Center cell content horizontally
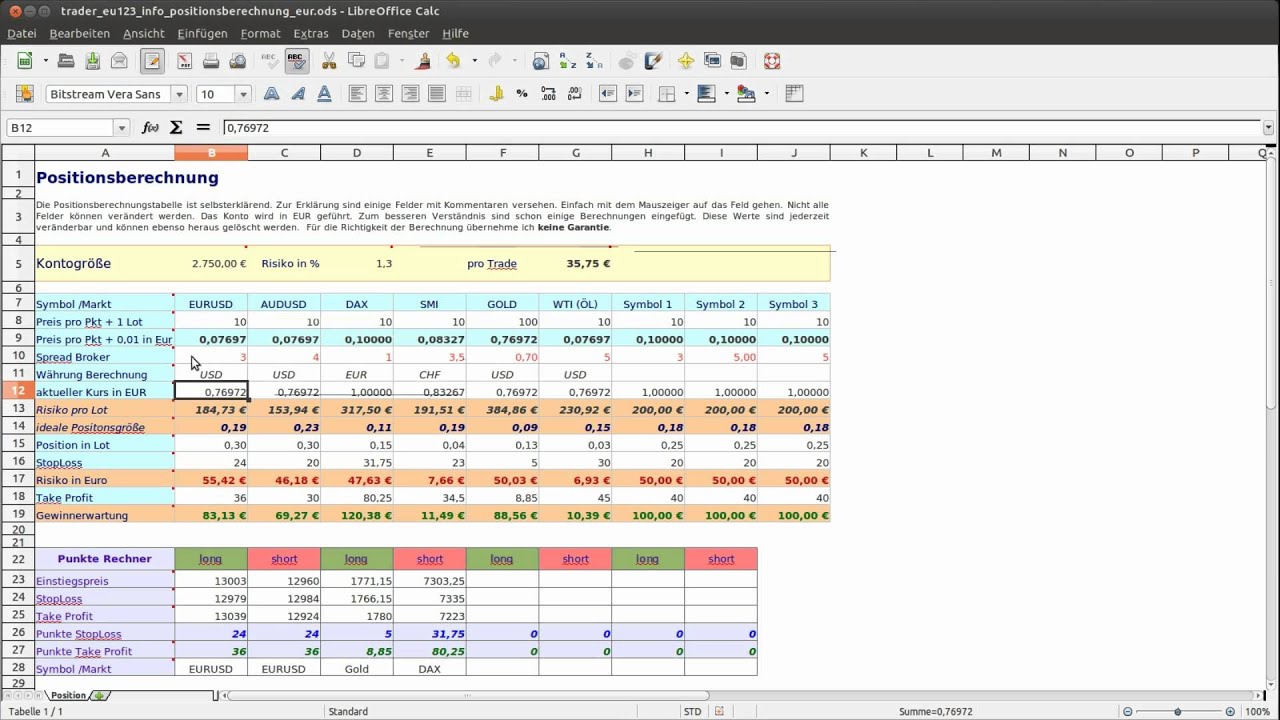1280x720 pixels. (384, 94)
